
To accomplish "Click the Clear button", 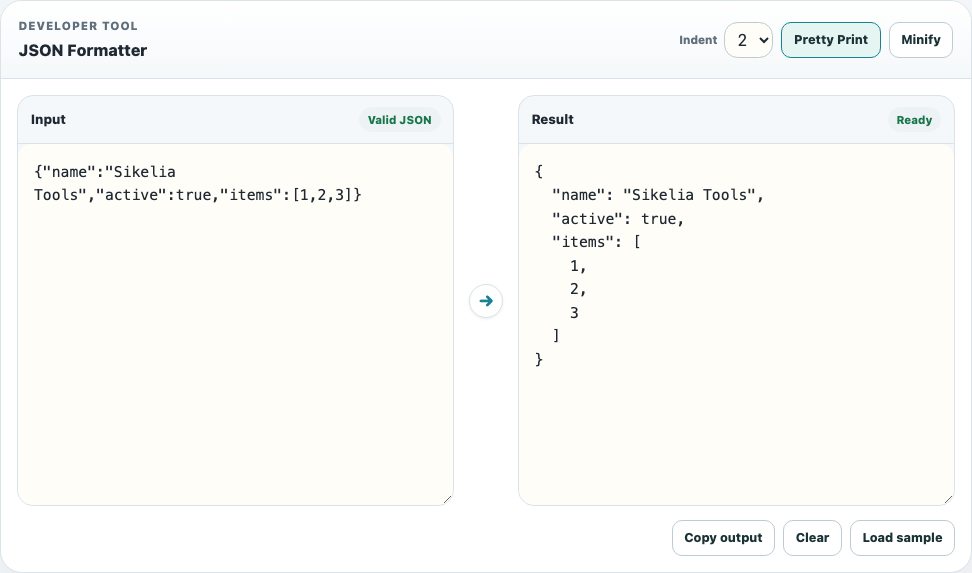I will [x=812, y=538].
